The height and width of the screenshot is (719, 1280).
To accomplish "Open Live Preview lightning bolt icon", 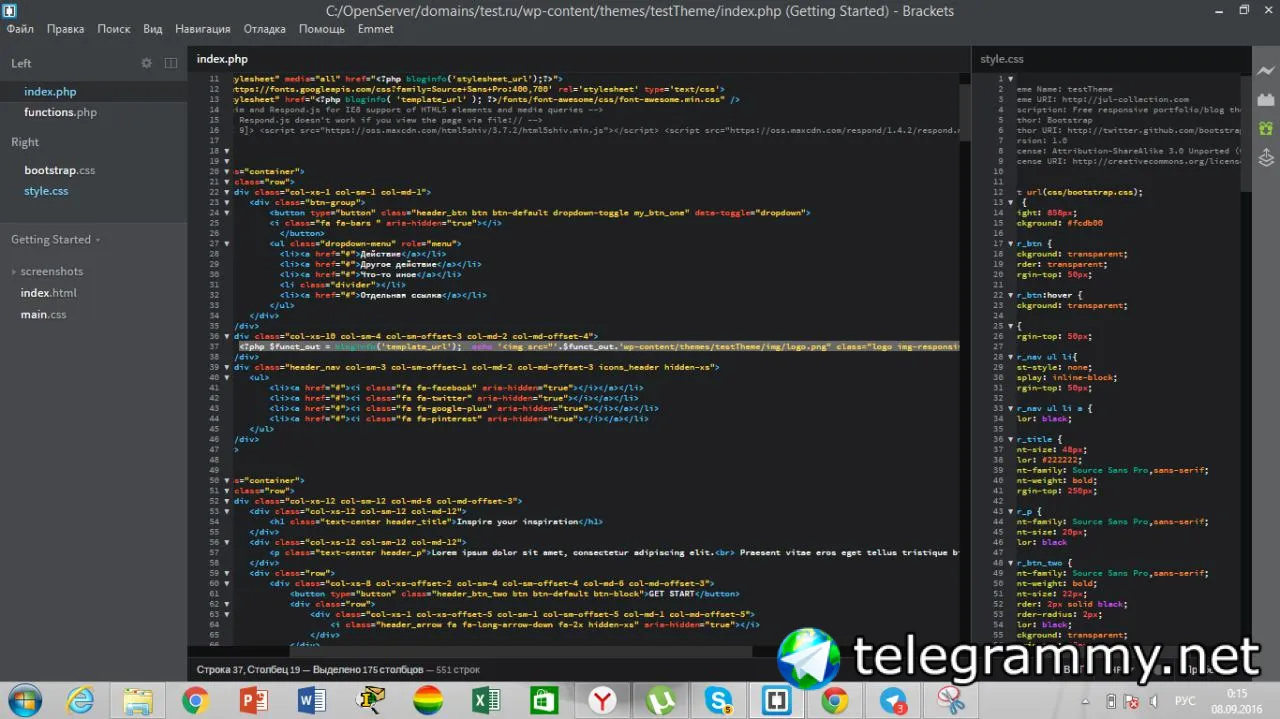I will 1265,71.
